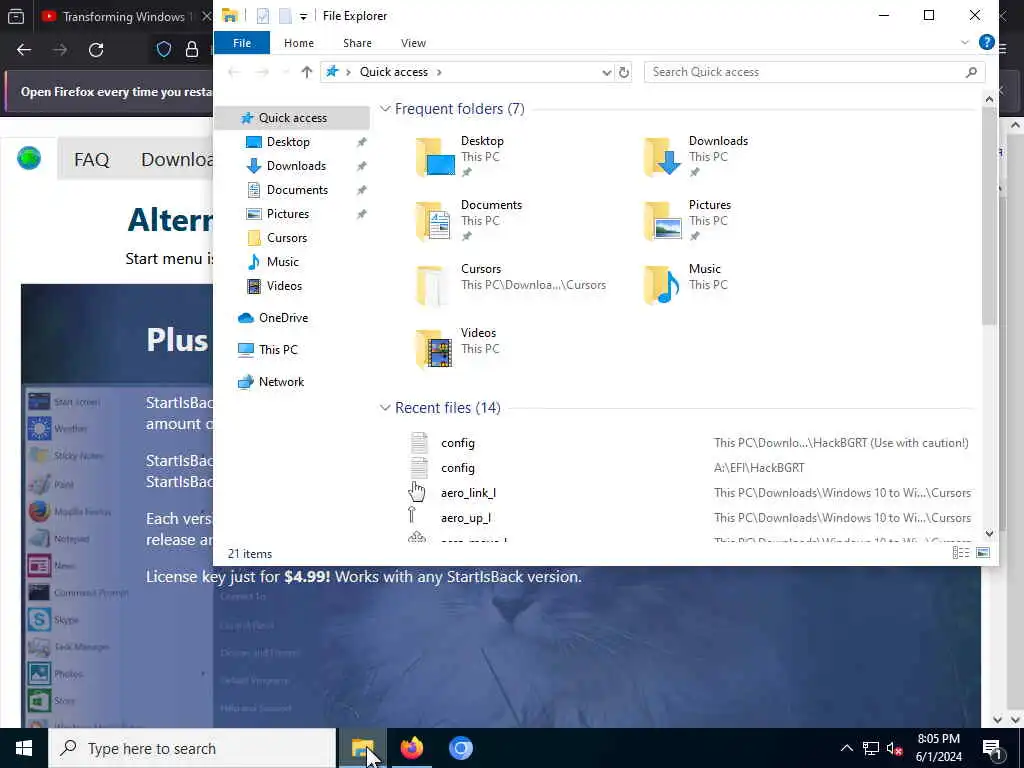
Task: Collapse the Recent files group
Action: 385,408
